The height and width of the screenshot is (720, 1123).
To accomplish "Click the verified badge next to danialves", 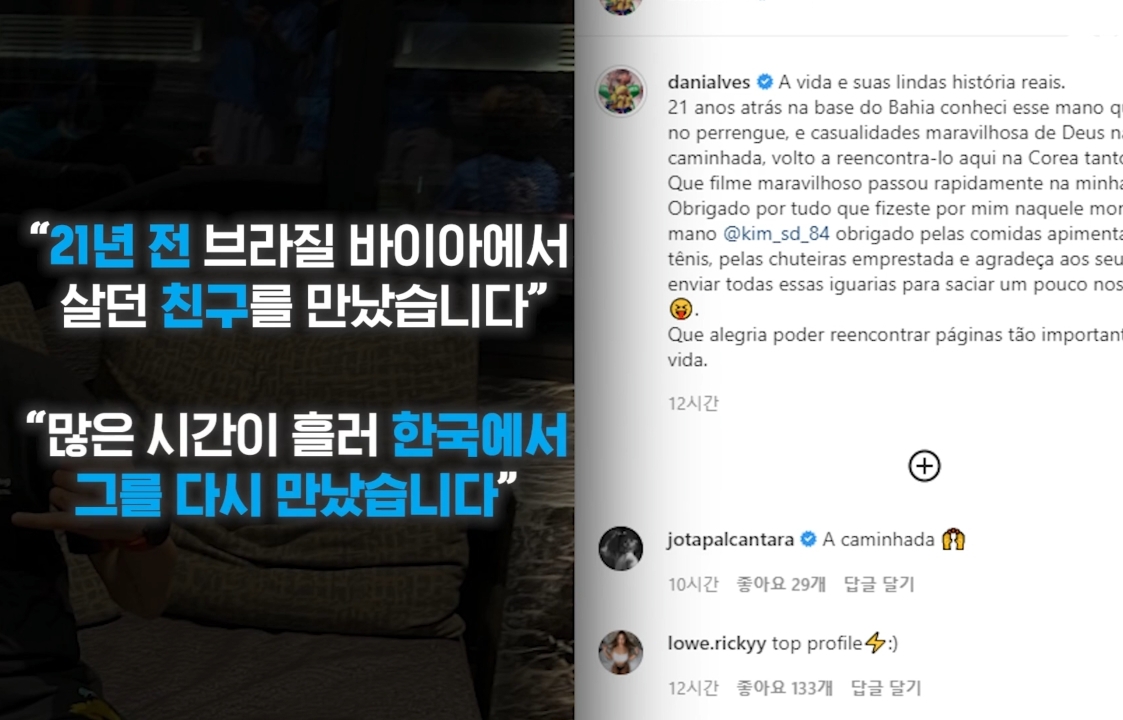I will (765, 82).
